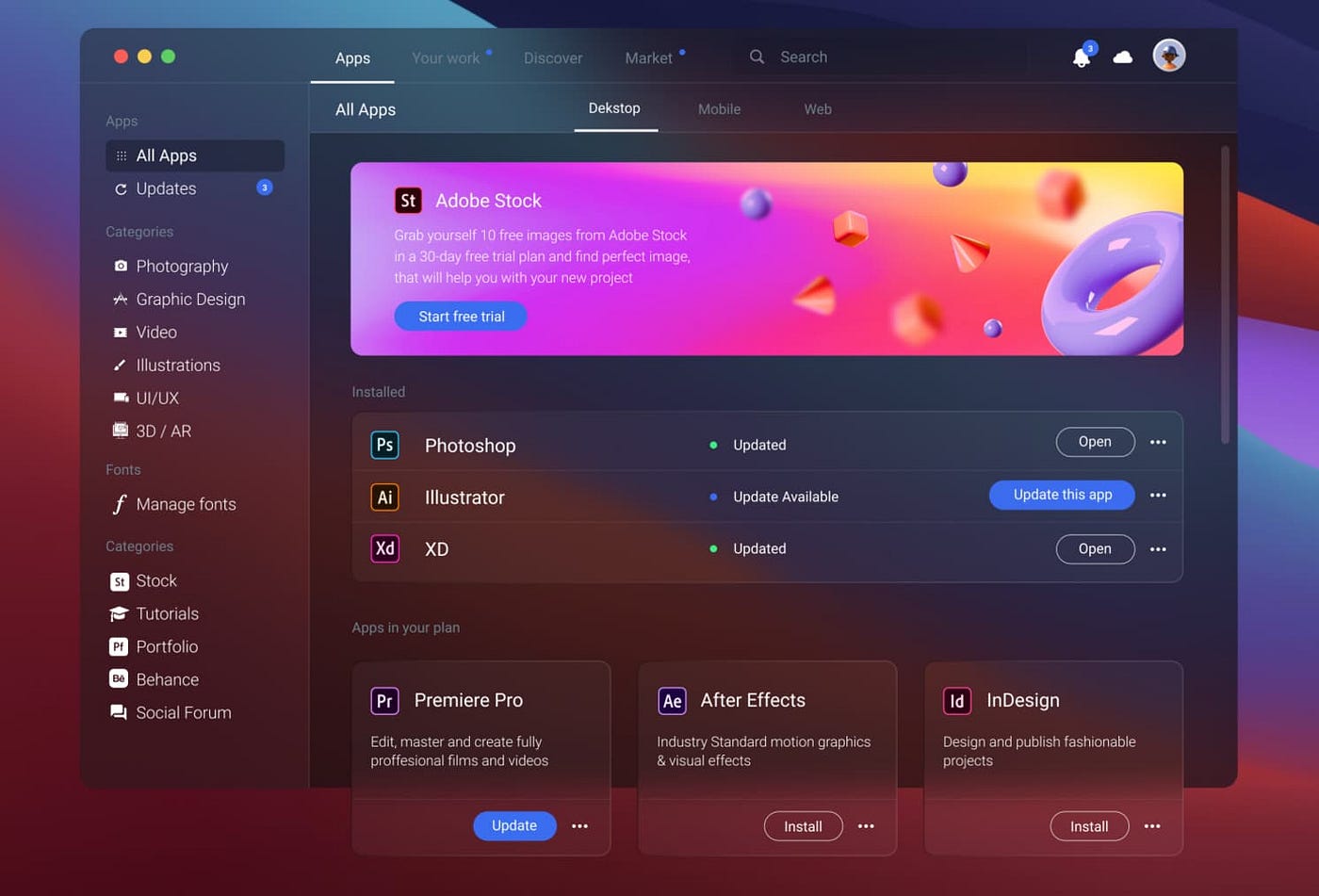
Task: Click the Adobe Stock St banner icon
Action: [408, 201]
